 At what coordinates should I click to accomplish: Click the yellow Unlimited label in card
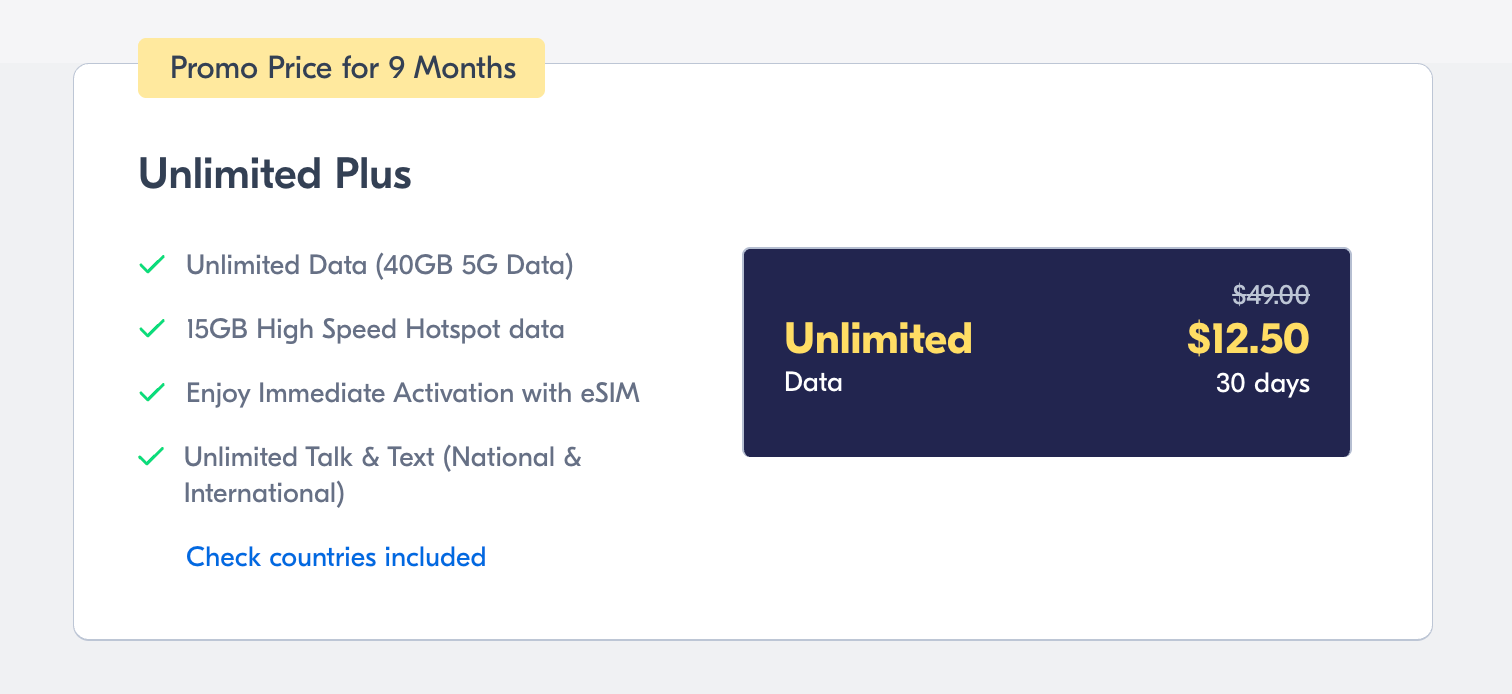pos(878,339)
